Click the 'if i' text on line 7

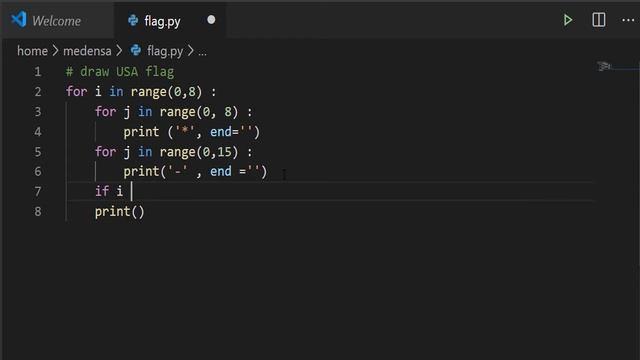pyautogui.click(x=109, y=191)
